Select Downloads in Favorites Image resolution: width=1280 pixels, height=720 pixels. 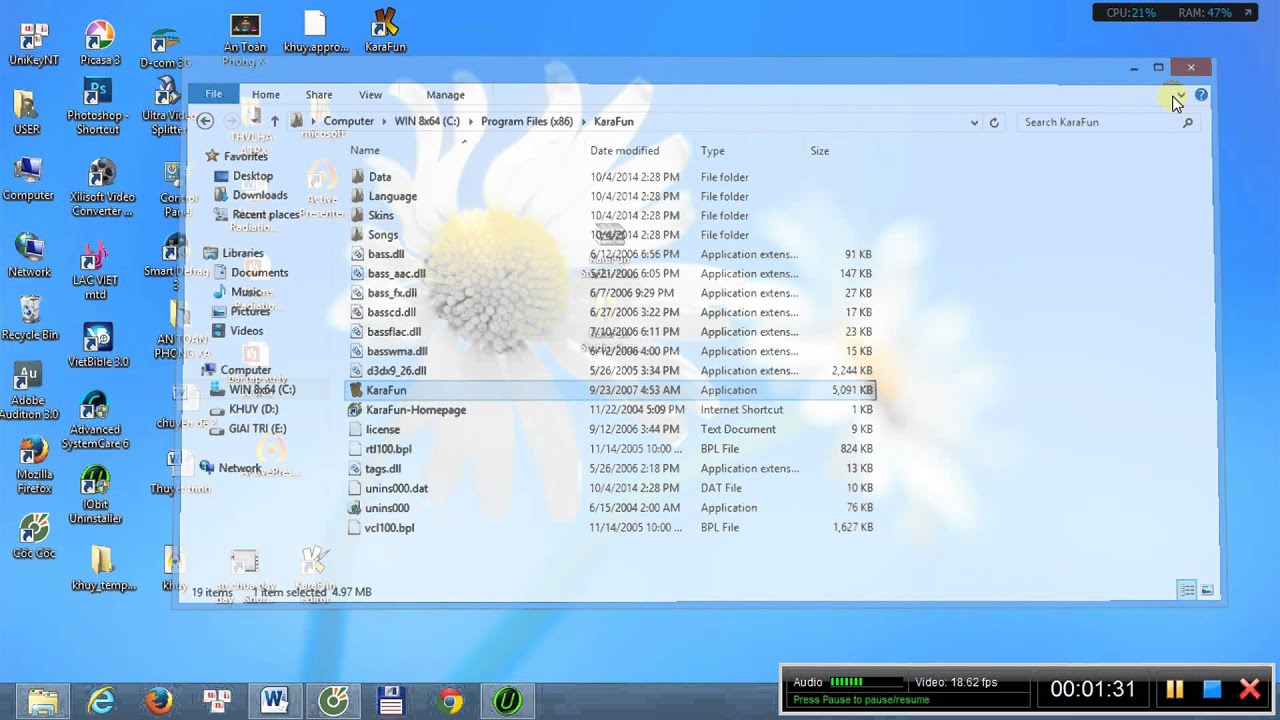260,195
